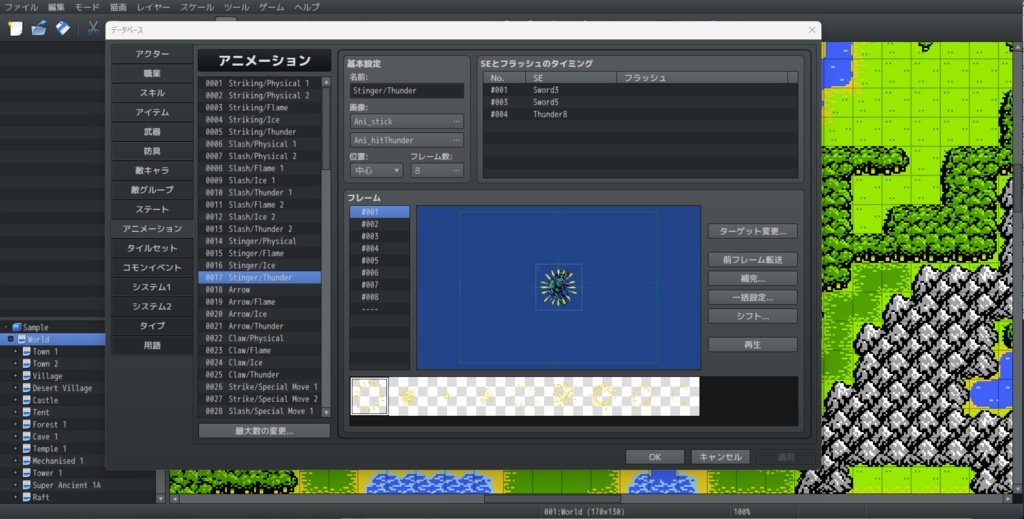This screenshot has width=1024, height=519.
Task: Open image picker for Ani_stick
Action: pyautogui.click(x=456, y=121)
